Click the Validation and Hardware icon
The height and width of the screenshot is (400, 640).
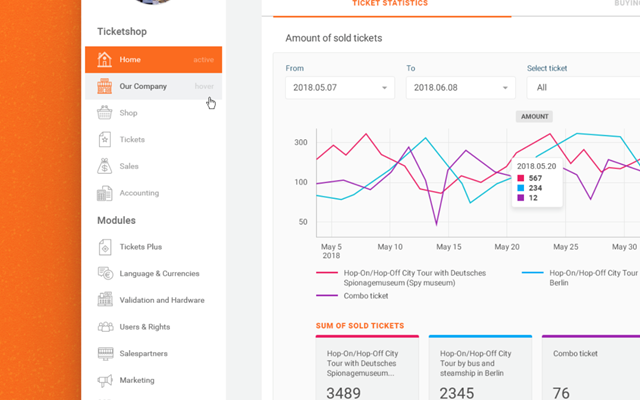pyautogui.click(x=105, y=300)
